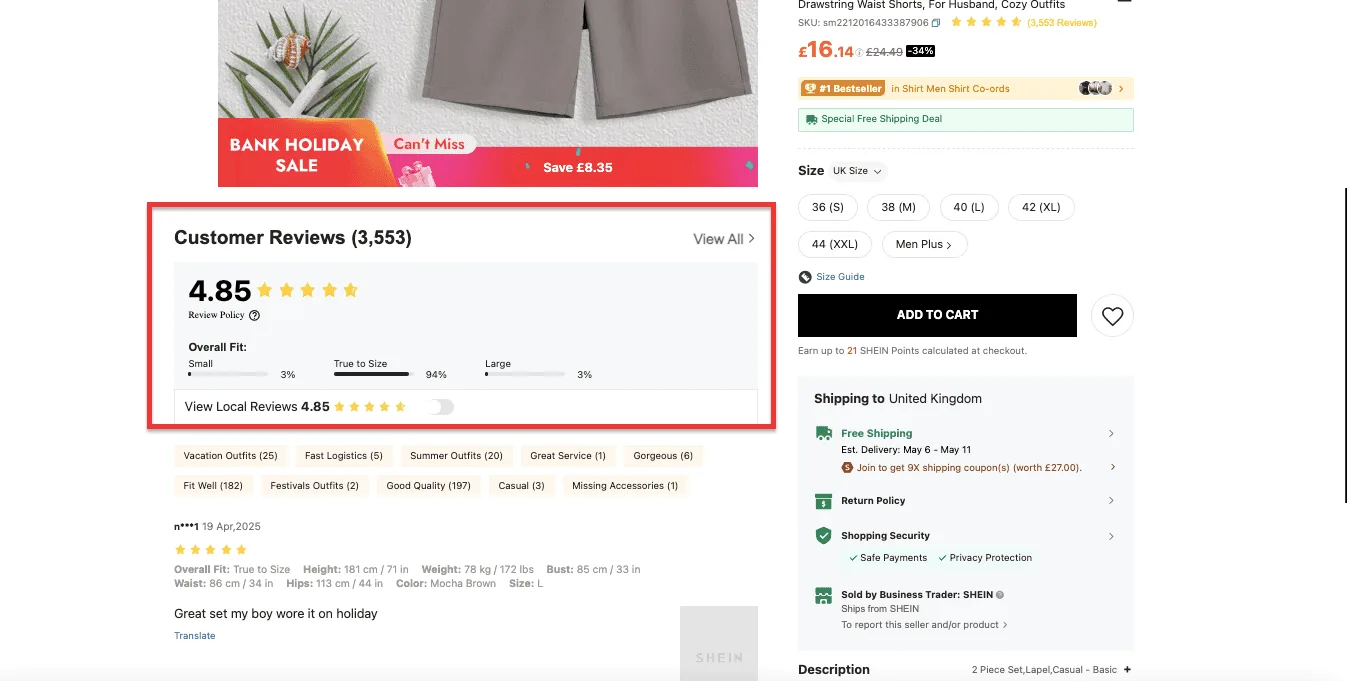Click star rating beside SKU at top
Screen dimensions: 1347x681
tap(986, 22)
